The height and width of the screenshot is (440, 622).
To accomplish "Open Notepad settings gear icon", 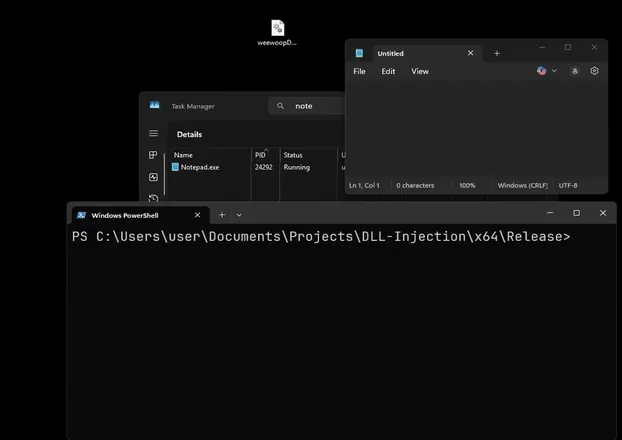I will [594, 71].
